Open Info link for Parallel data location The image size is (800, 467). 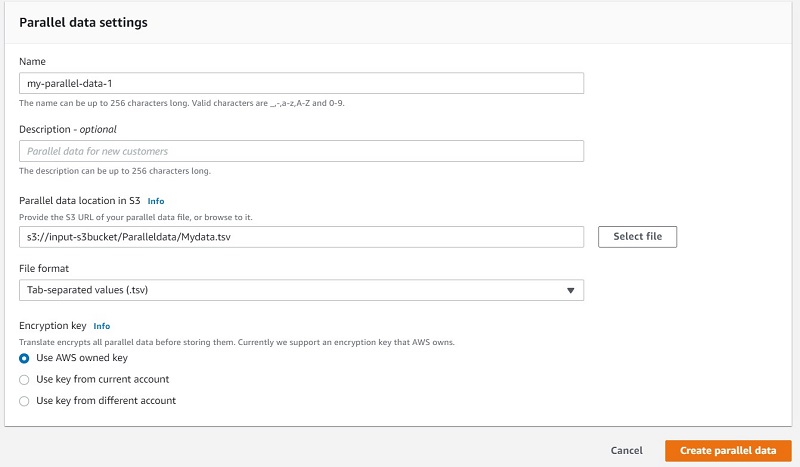click(156, 201)
